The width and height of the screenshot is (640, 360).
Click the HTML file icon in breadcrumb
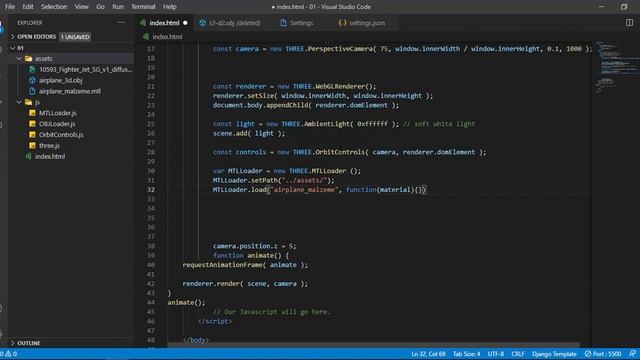pyautogui.click(x=146, y=37)
